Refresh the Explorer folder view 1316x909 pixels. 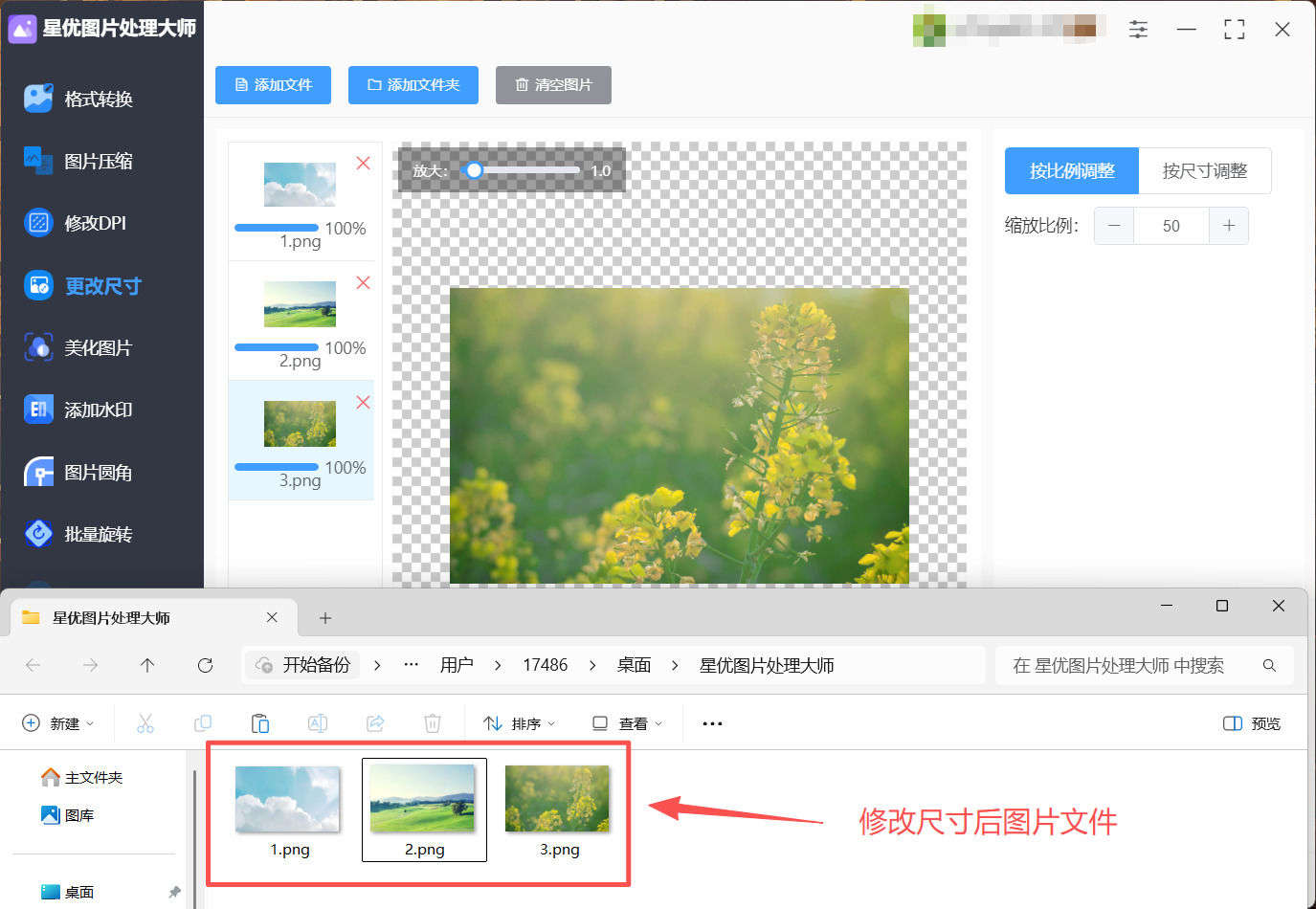point(205,665)
